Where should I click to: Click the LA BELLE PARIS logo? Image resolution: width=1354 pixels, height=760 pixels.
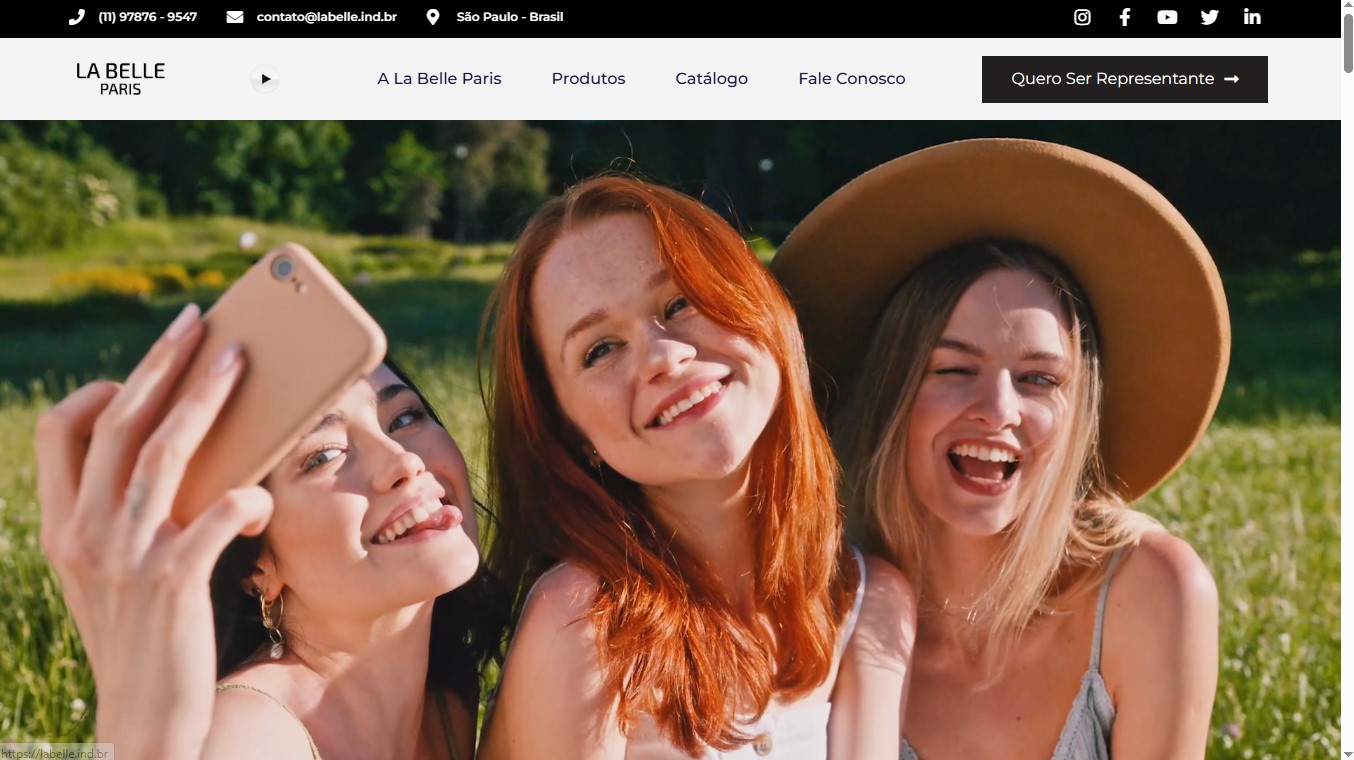point(119,77)
